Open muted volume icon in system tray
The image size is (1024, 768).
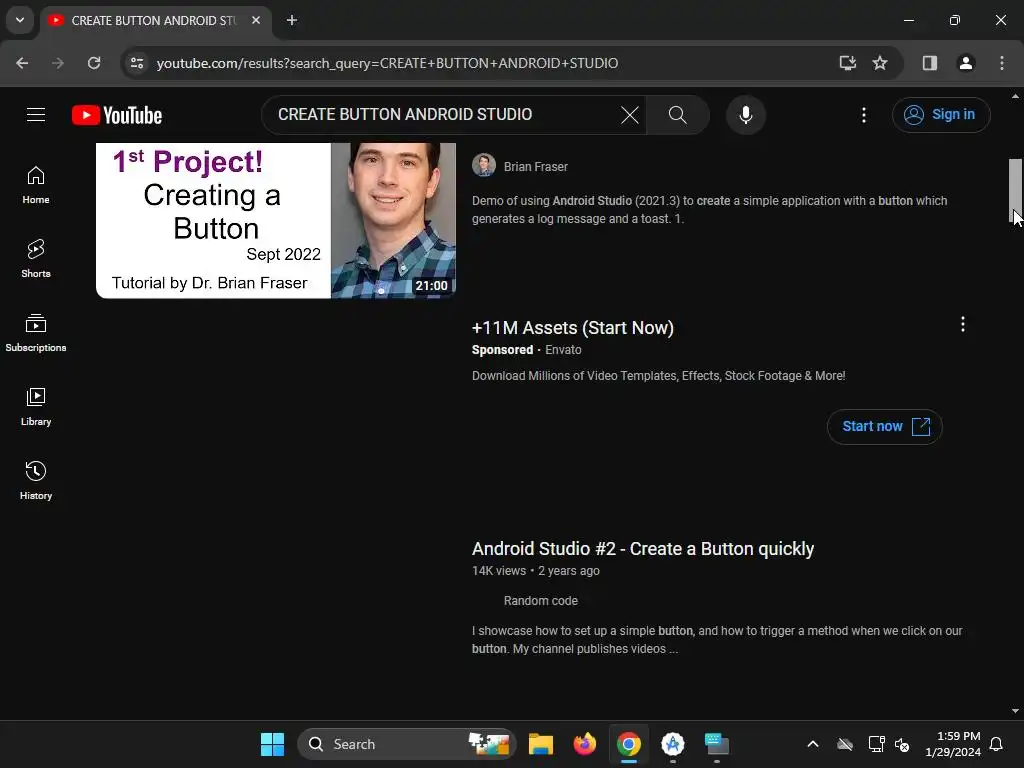(x=902, y=744)
